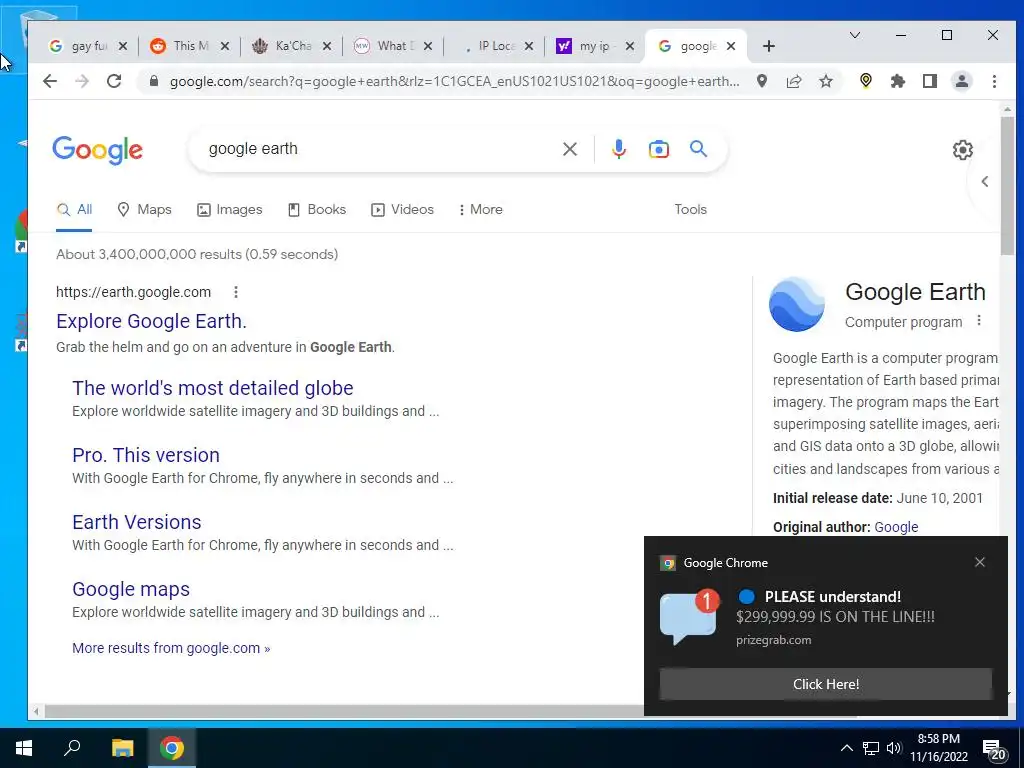Click the Chrome taskbar icon
The height and width of the screenshot is (768, 1024).
click(172, 748)
